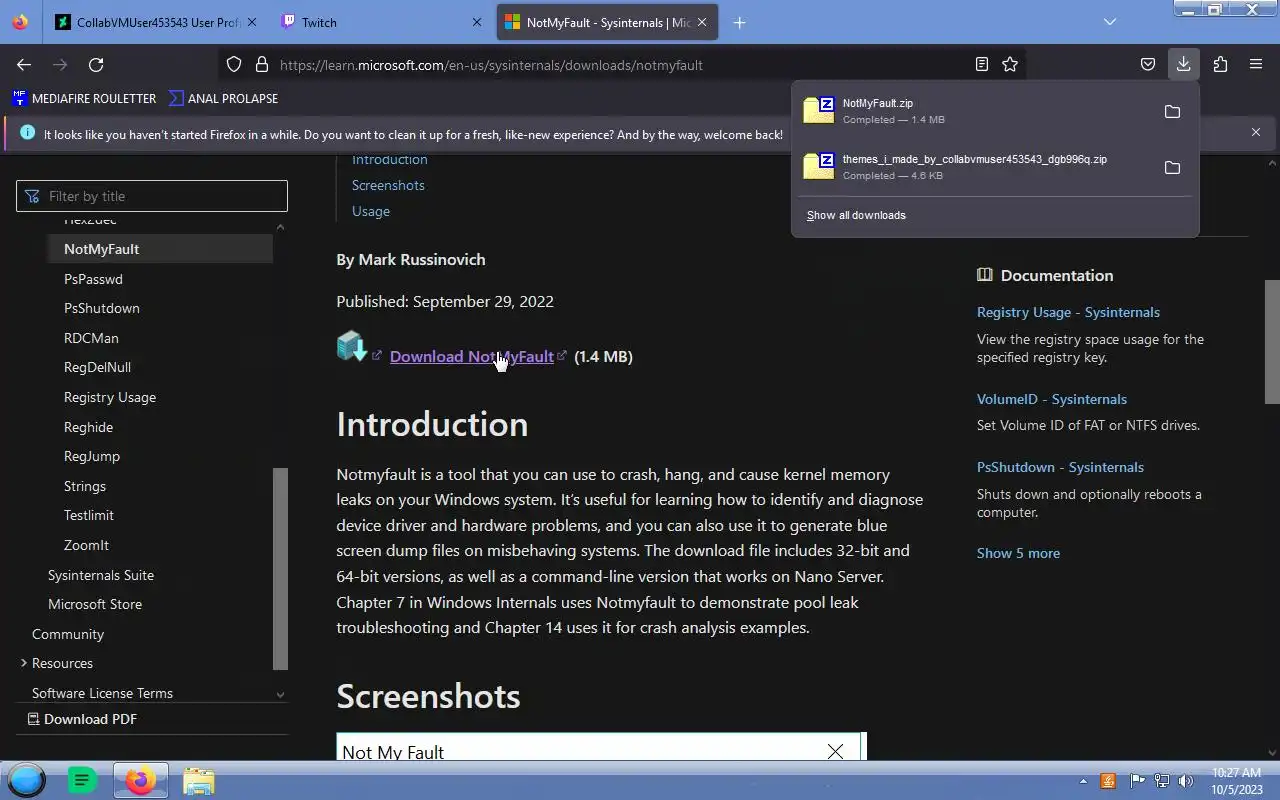This screenshot has width=1280, height=800.
Task: Open PsPasswd in the sidebar
Action: click(93, 279)
